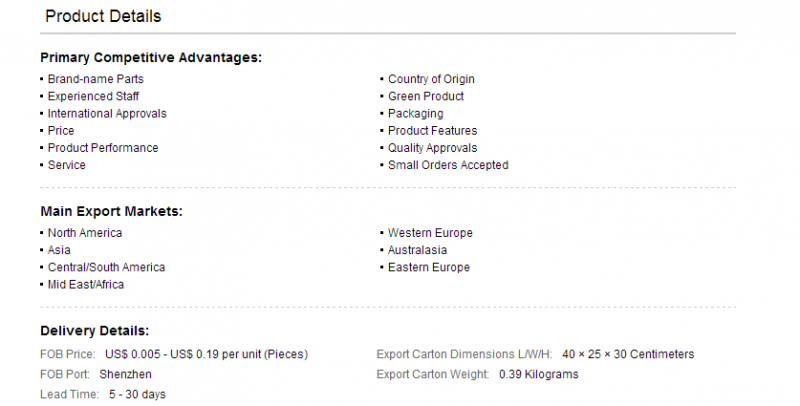800x406 pixels.
Task: Click the Central/South America market
Action: click(x=107, y=267)
